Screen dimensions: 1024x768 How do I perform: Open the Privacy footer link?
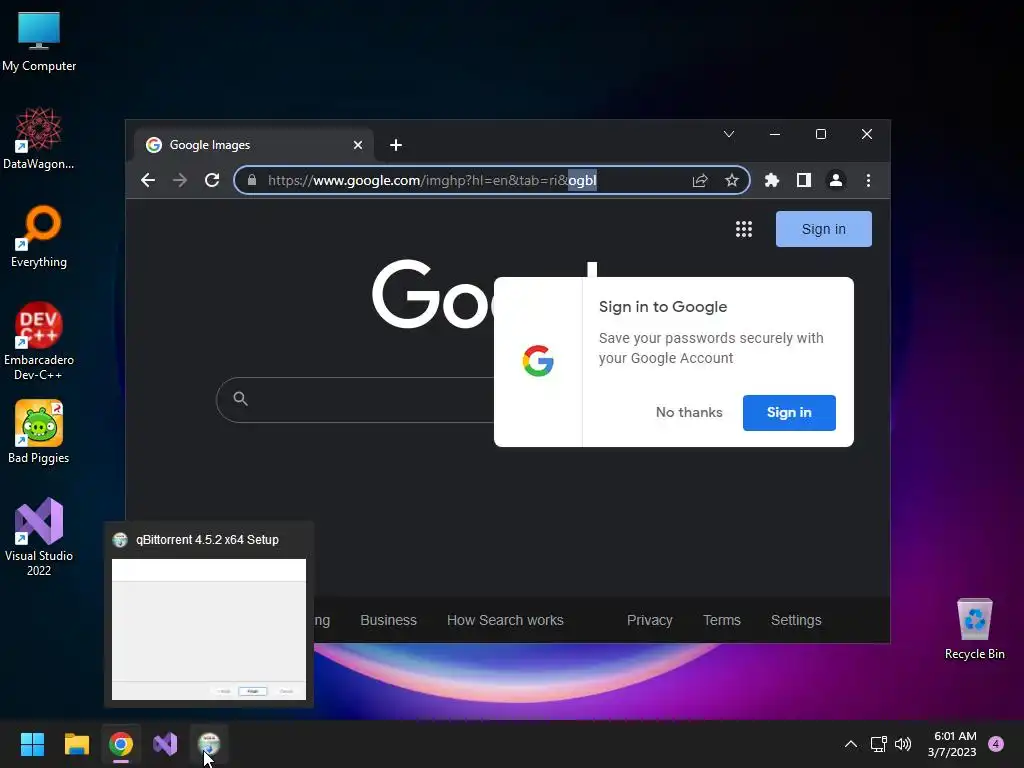click(x=650, y=620)
